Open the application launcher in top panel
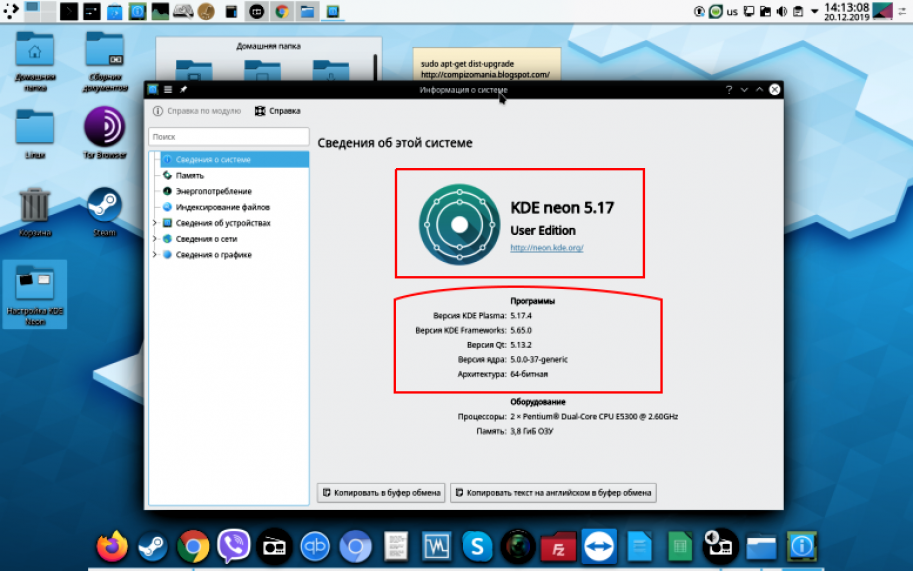The width and height of the screenshot is (913, 571). [x=10, y=10]
